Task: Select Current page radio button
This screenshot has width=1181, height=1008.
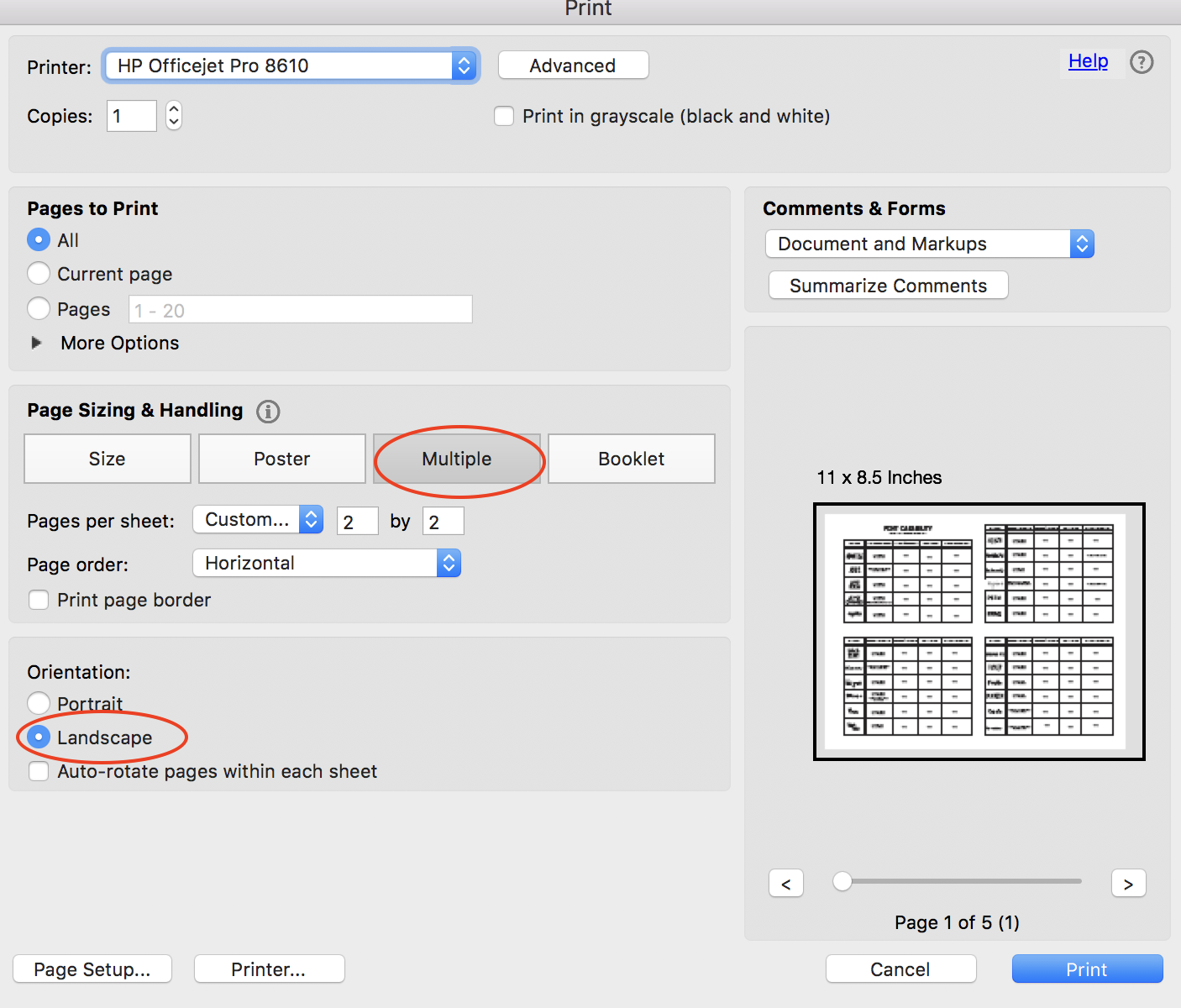Action: click(x=39, y=274)
